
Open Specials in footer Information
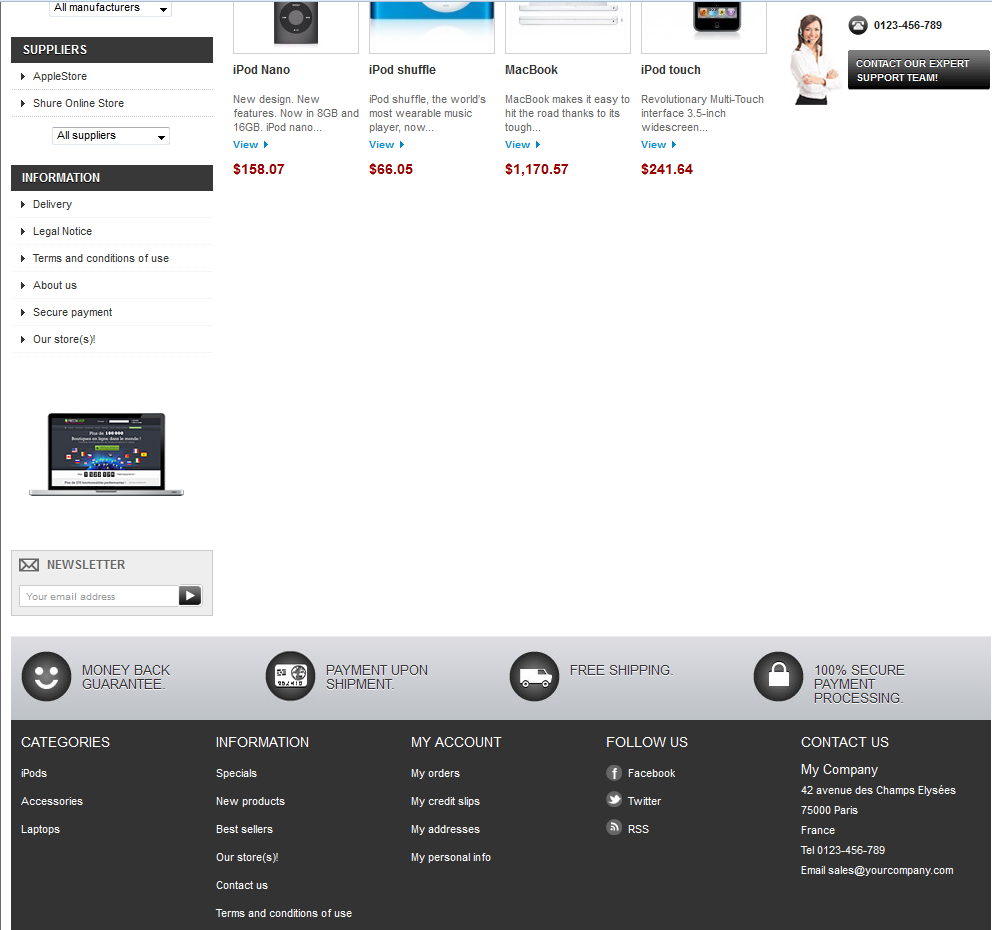pyautogui.click(x=237, y=773)
